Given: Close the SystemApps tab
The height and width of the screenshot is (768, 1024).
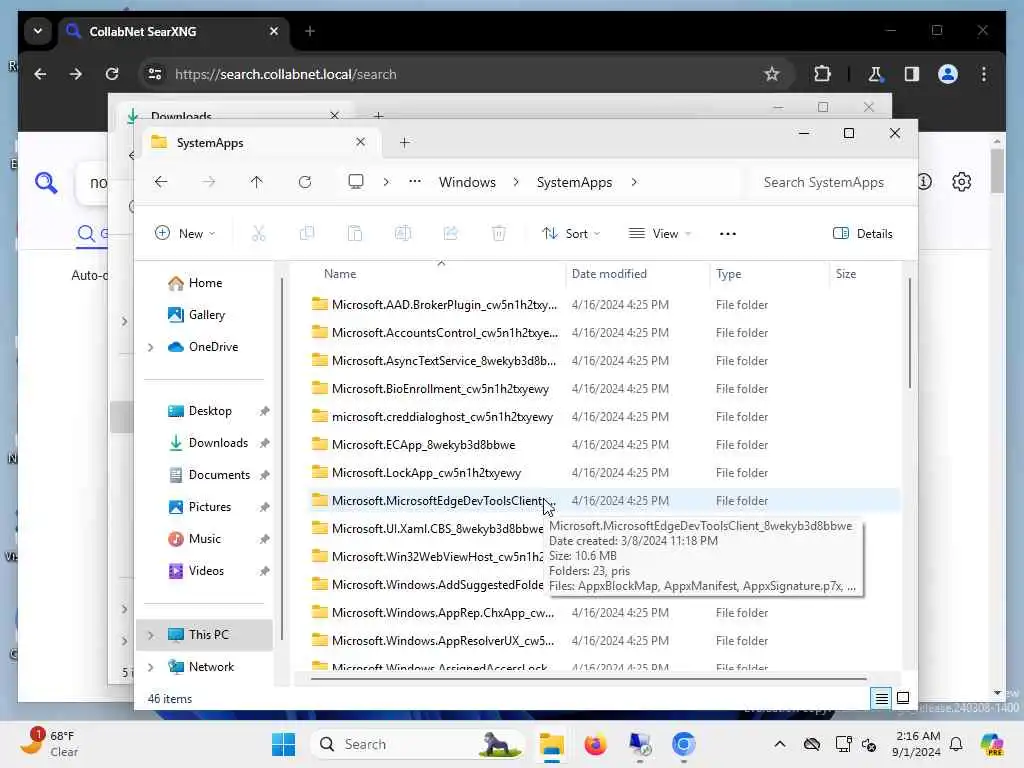Looking at the screenshot, I should coord(360,142).
